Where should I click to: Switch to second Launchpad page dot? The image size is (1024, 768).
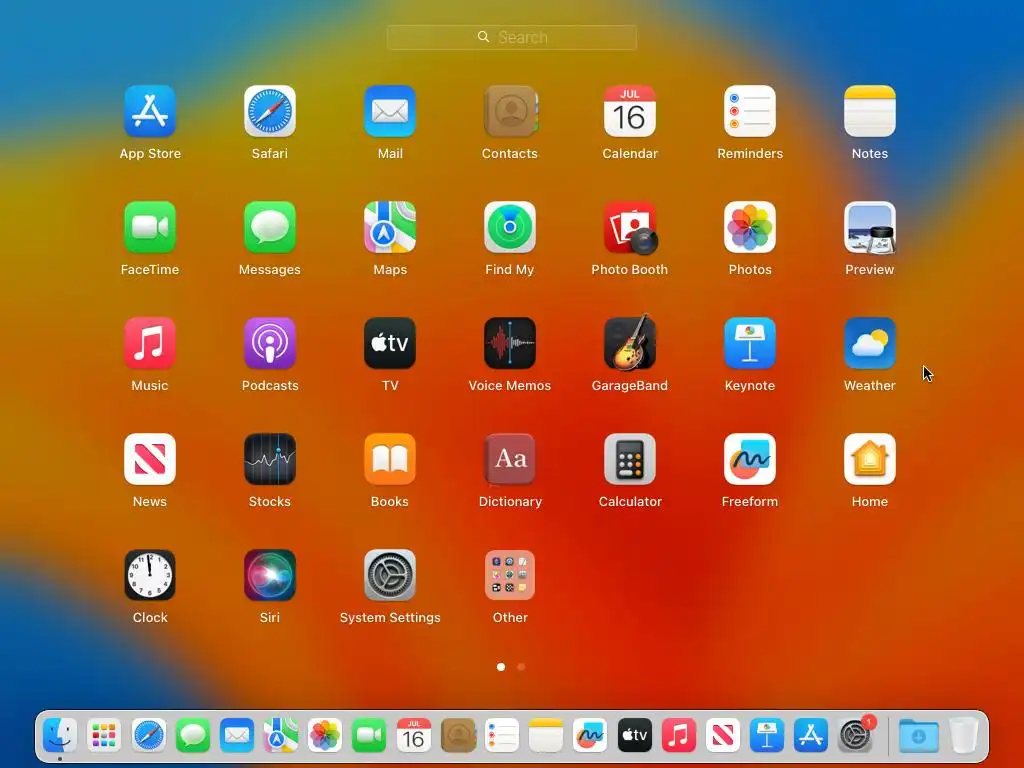tap(520, 667)
